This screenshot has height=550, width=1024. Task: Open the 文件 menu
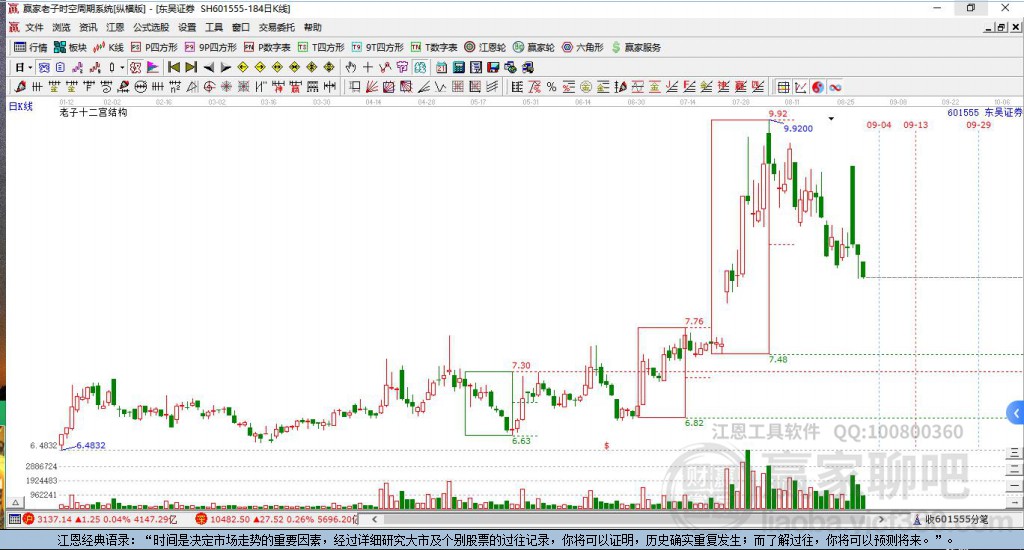click(34, 27)
